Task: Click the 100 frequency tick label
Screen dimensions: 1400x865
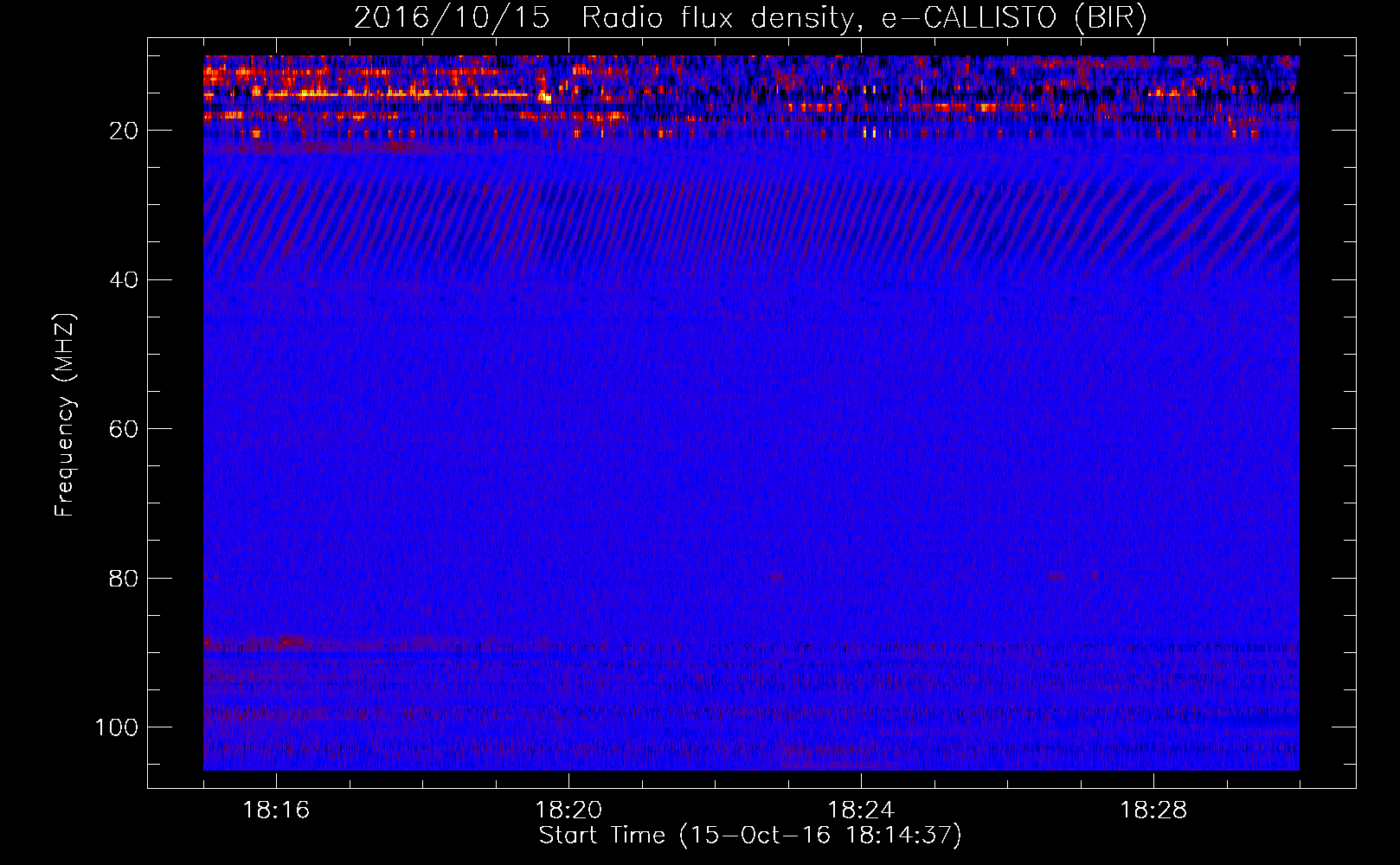Action: point(117,727)
